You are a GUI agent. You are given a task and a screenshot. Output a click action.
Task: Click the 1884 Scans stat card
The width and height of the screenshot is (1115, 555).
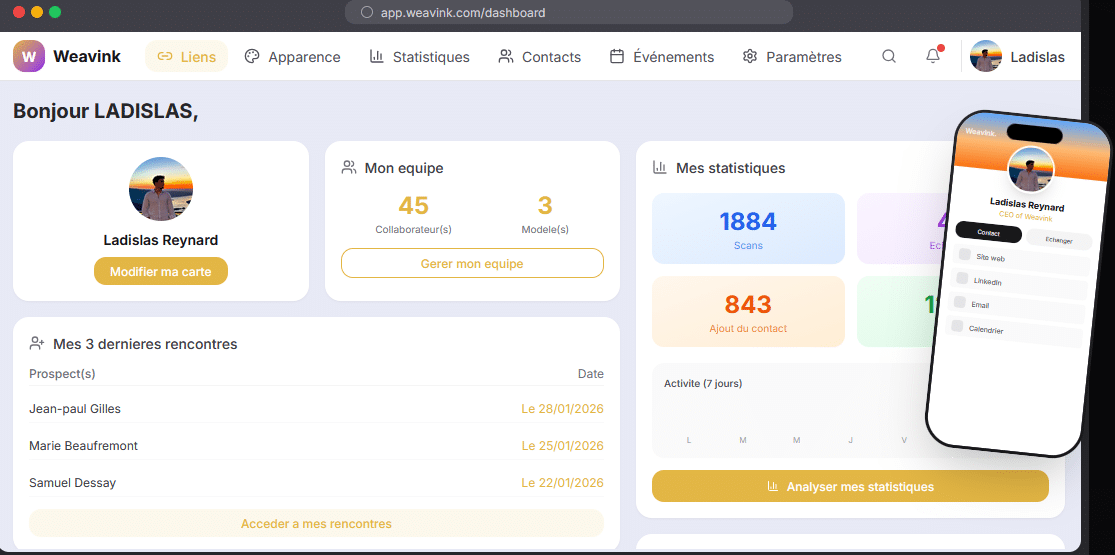(x=748, y=228)
